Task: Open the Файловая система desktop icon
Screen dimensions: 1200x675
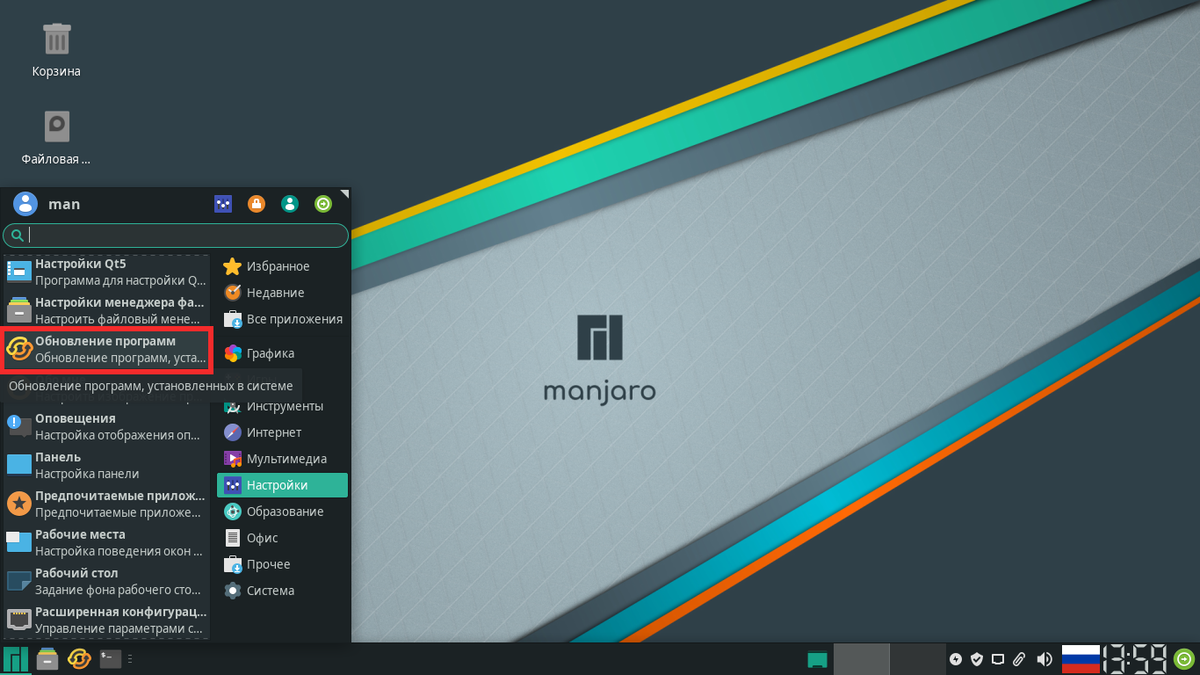Action: click(56, 126)
